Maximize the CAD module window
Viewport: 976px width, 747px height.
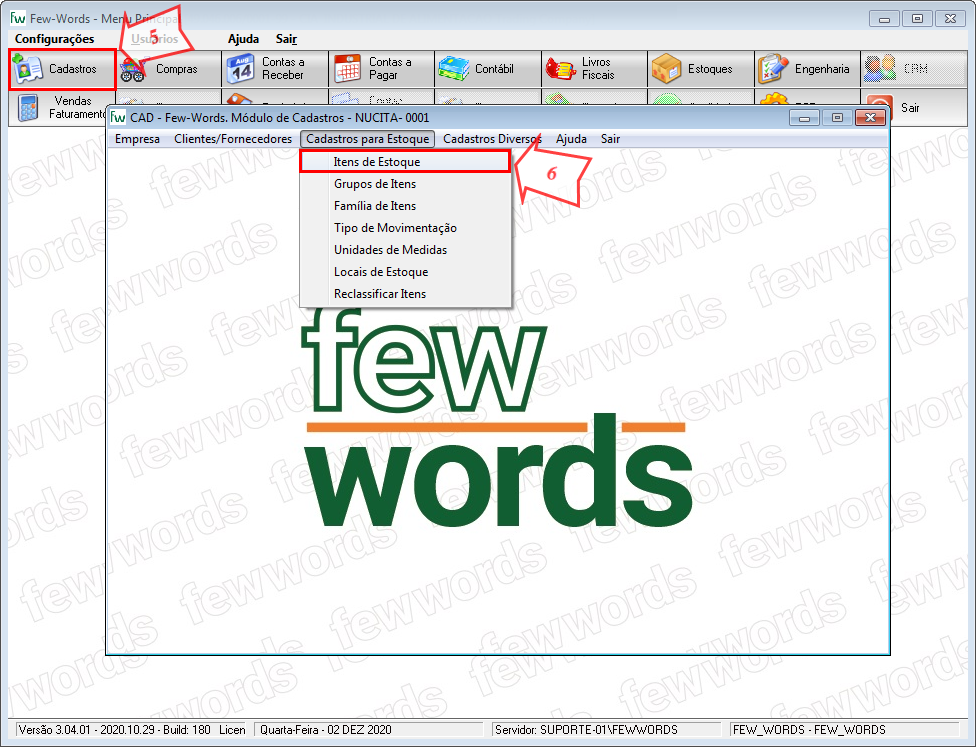[x=837, y=118]
